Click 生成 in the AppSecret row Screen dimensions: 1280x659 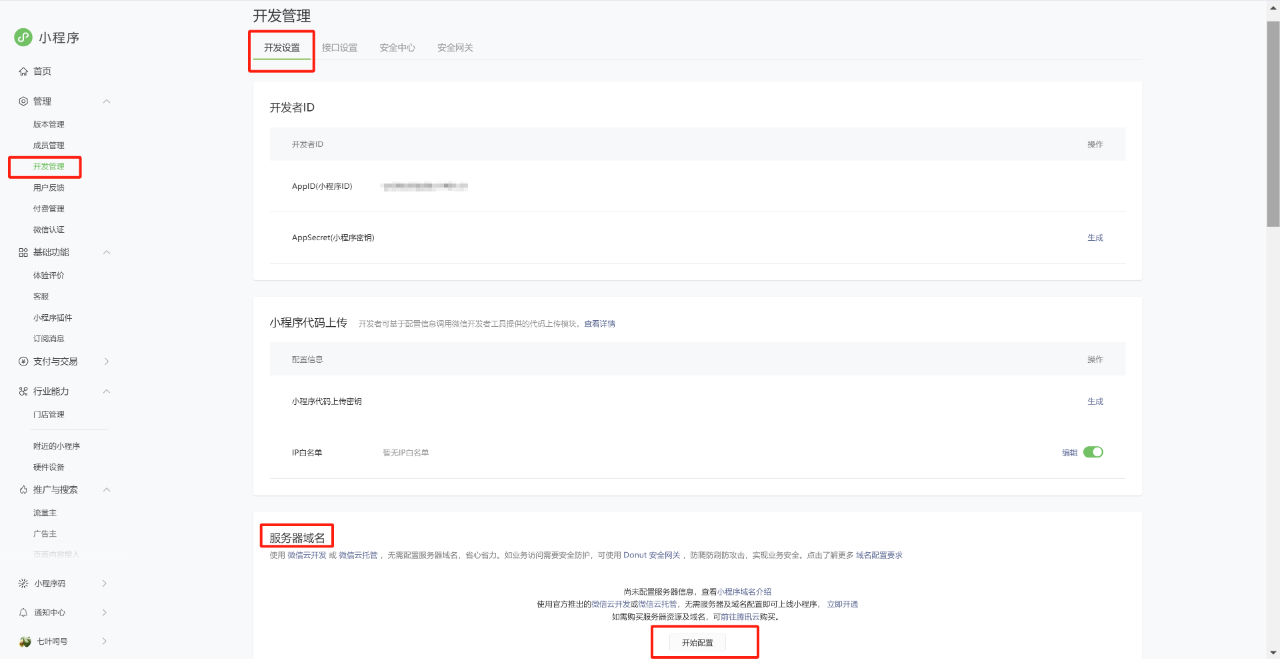(1095, 238)
